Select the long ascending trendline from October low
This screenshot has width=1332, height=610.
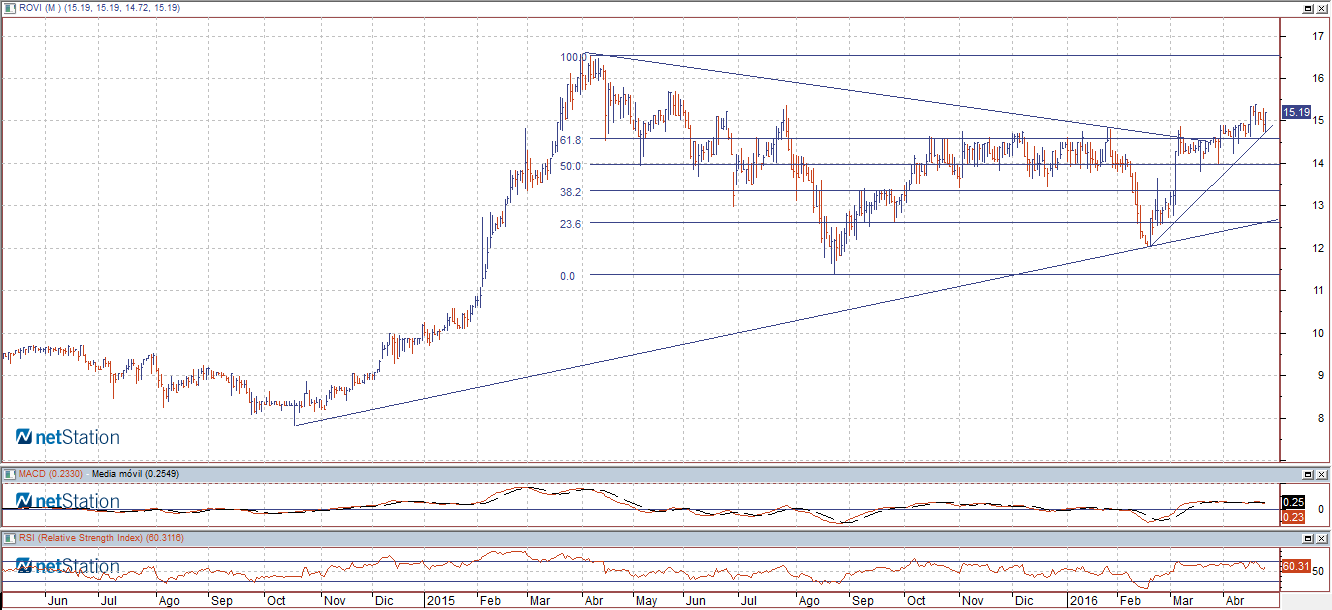coord(787,322)
